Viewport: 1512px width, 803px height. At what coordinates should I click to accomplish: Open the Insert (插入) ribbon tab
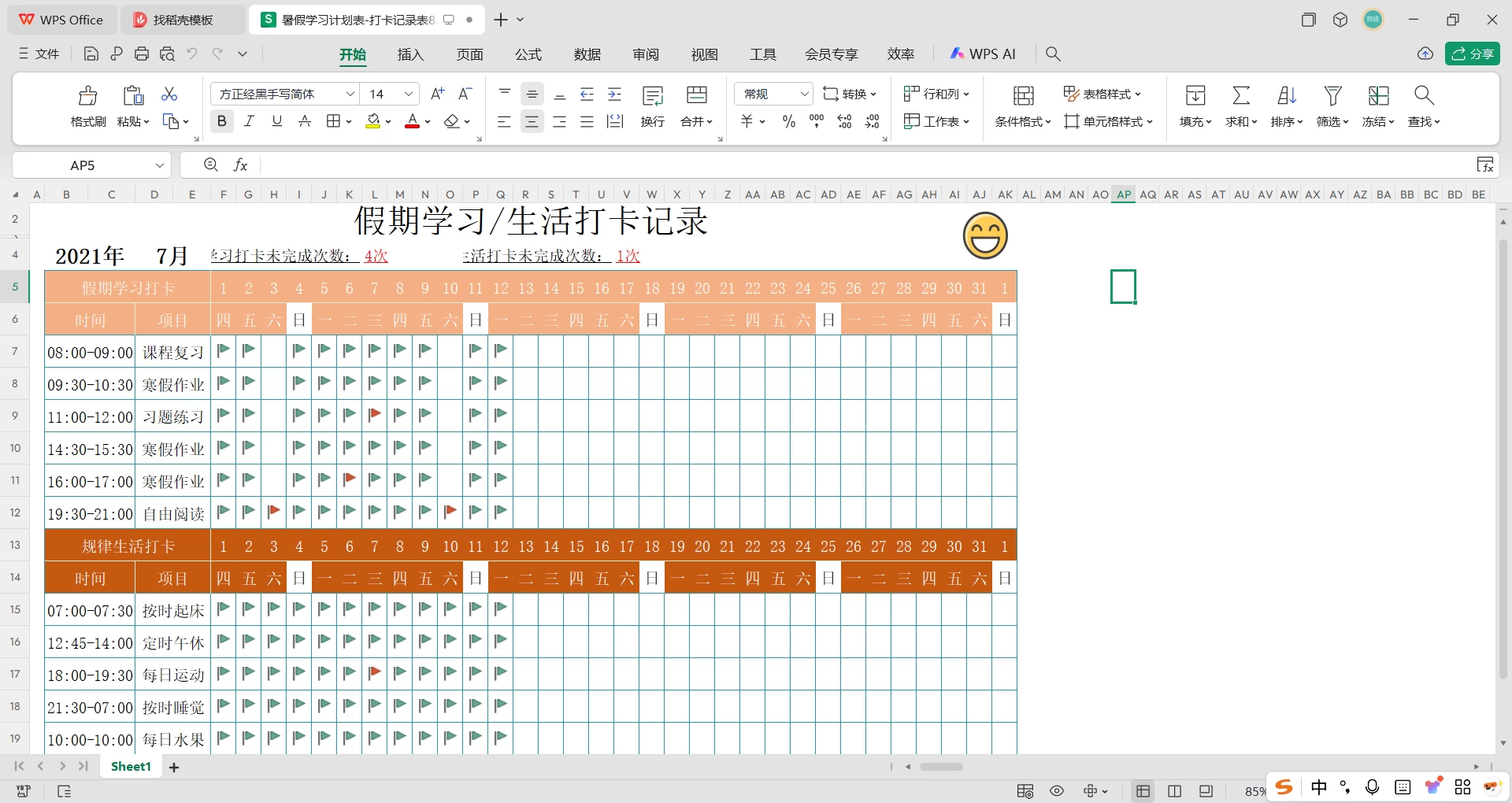pyautogui.click(x=410, y=54)
